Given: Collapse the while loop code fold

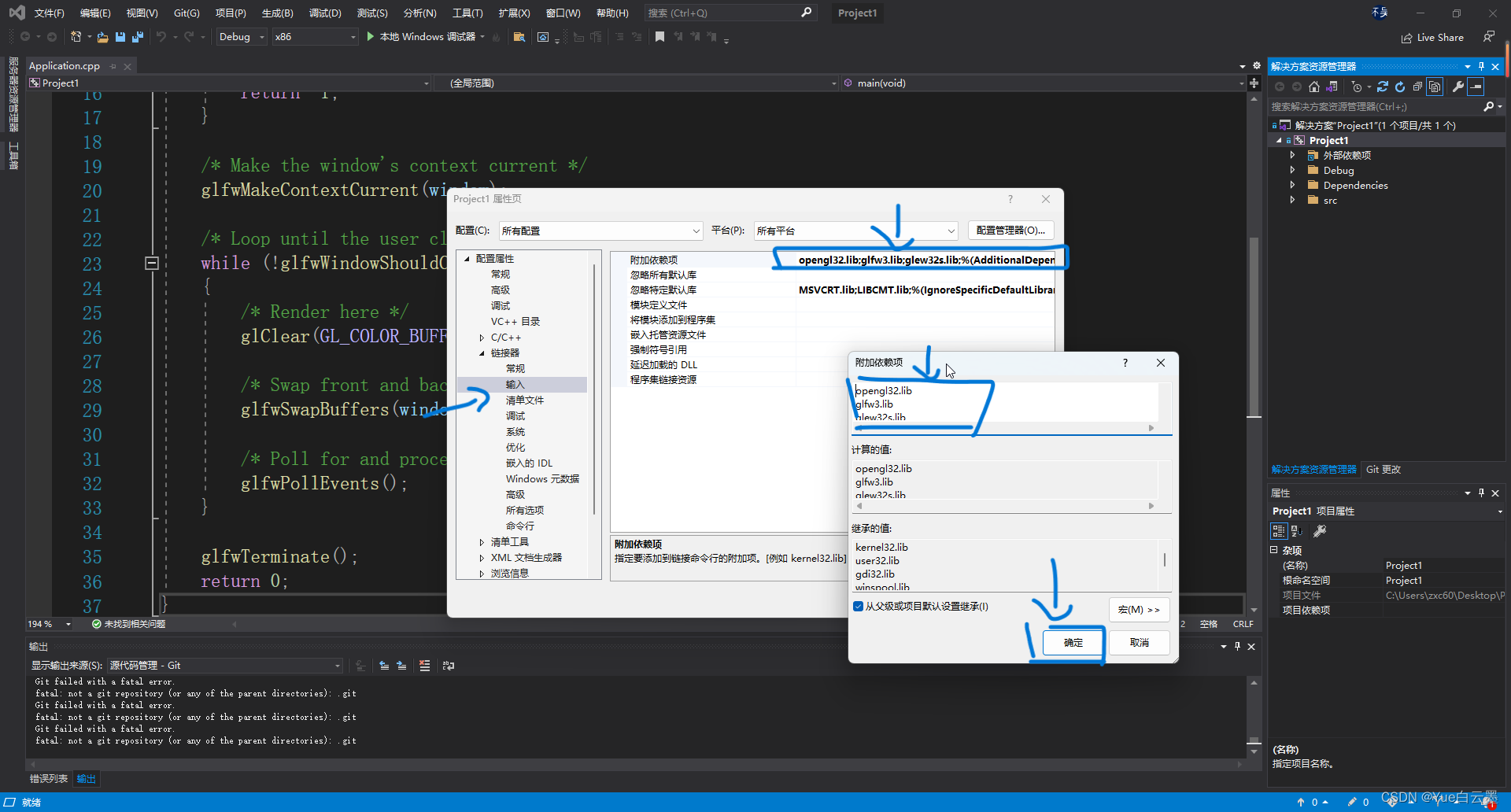Looking at the screenshot, I should pos(152,264).
